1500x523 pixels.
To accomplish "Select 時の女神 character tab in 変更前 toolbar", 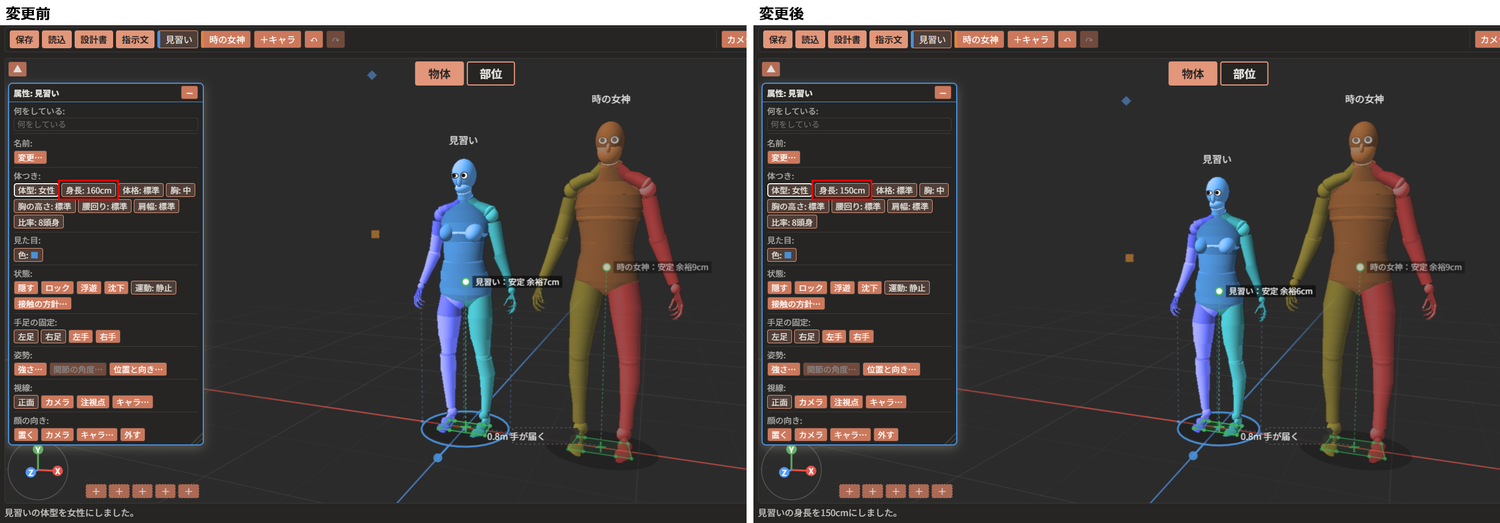I will click(x=226, y=40).
